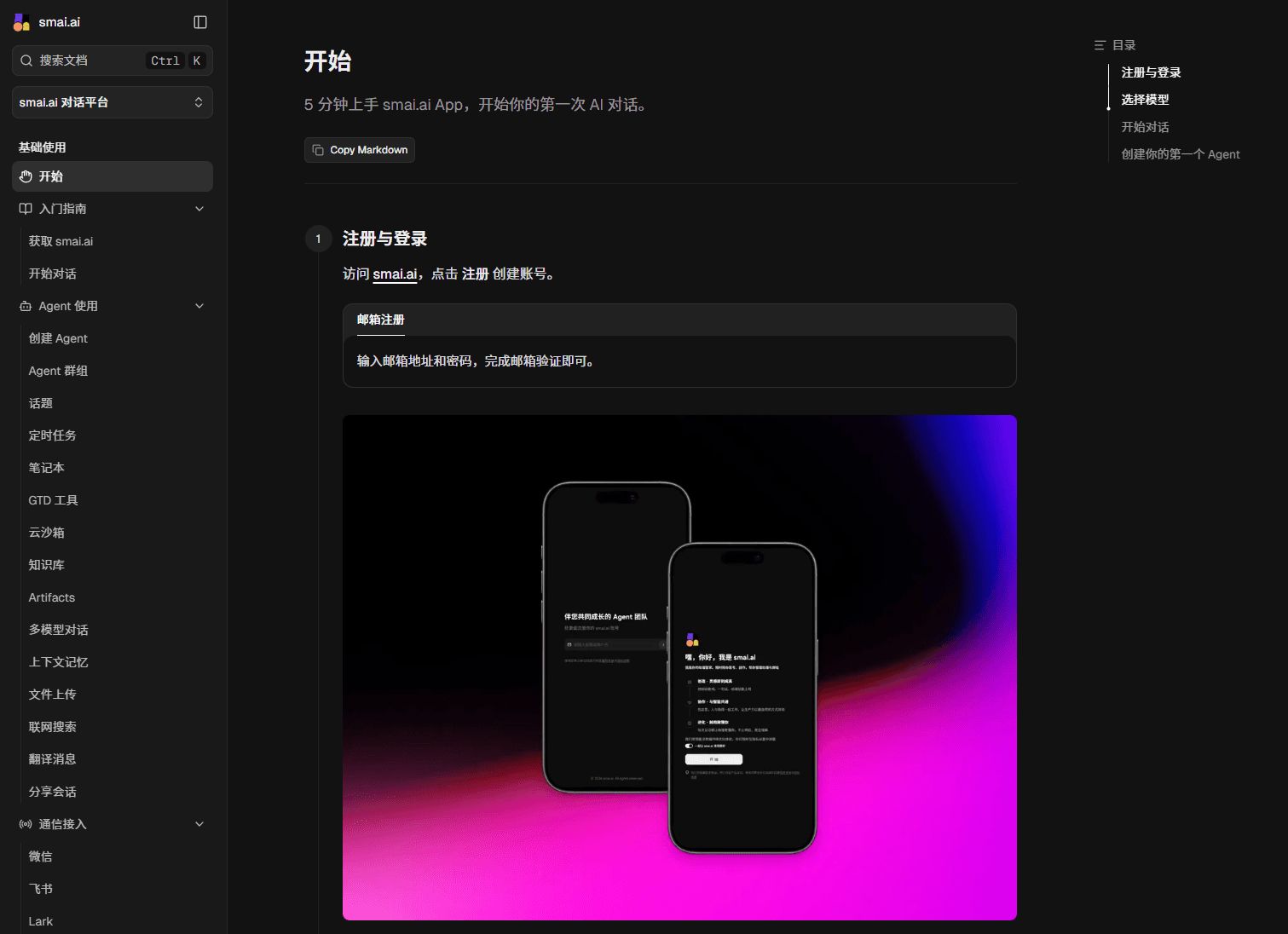Click the hand icon beside 开始
1288x934 pixels.
[26, 176]
